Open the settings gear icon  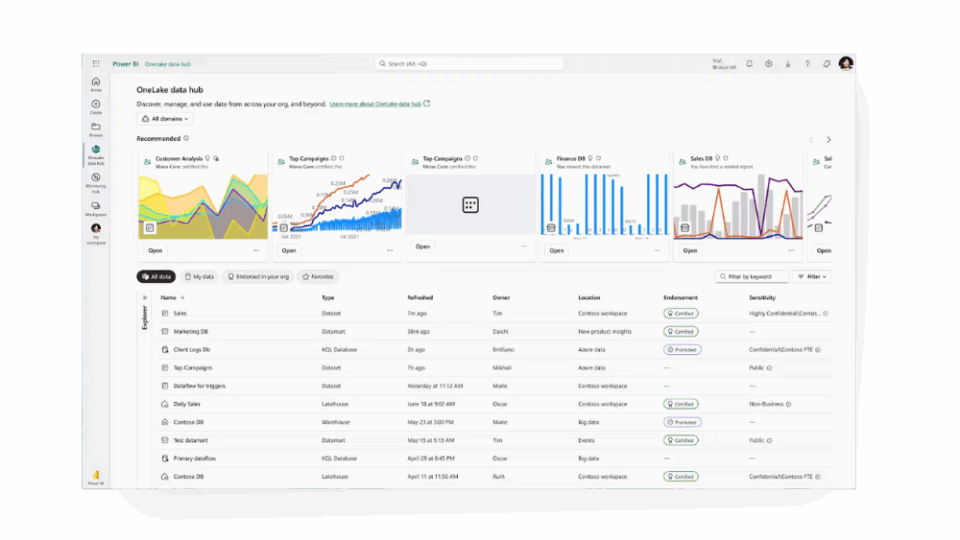[x=769, y=63]
